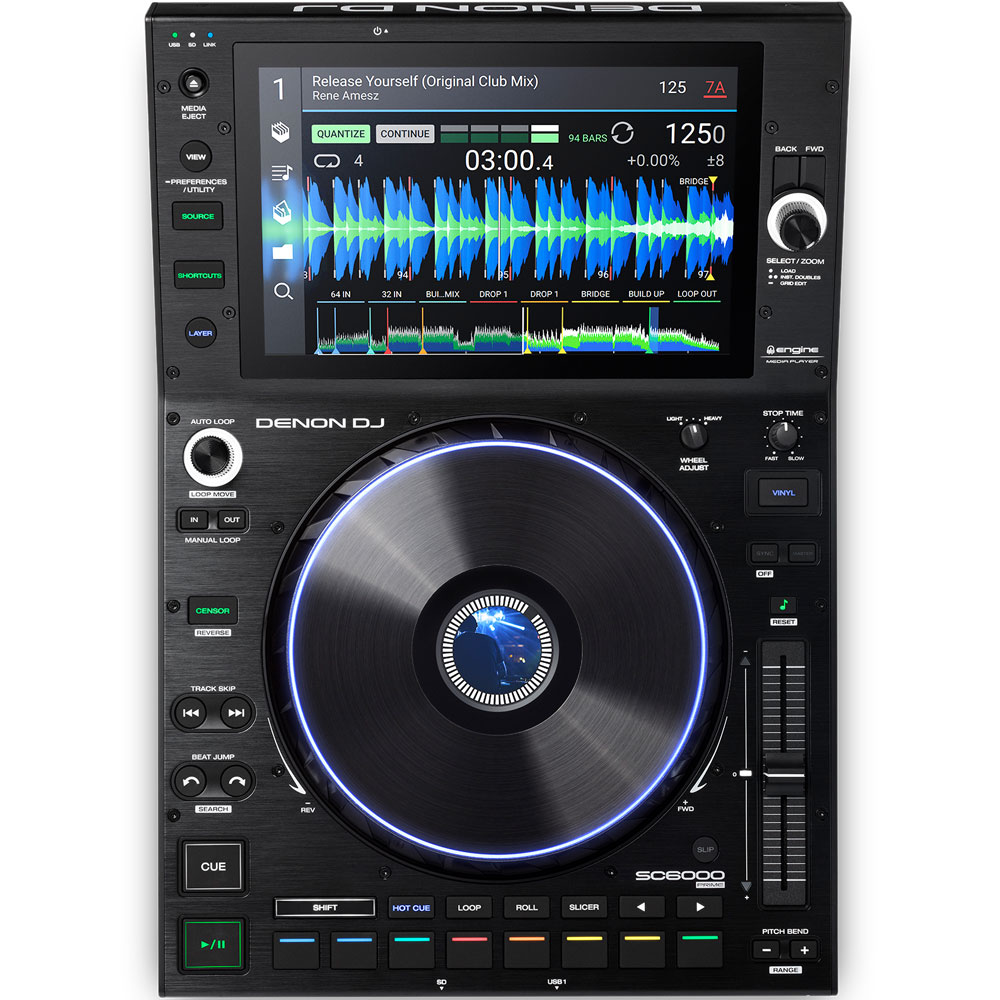Tap the Fwd button above Select/Zoom

pyautogui.click(x=813, y=173)
